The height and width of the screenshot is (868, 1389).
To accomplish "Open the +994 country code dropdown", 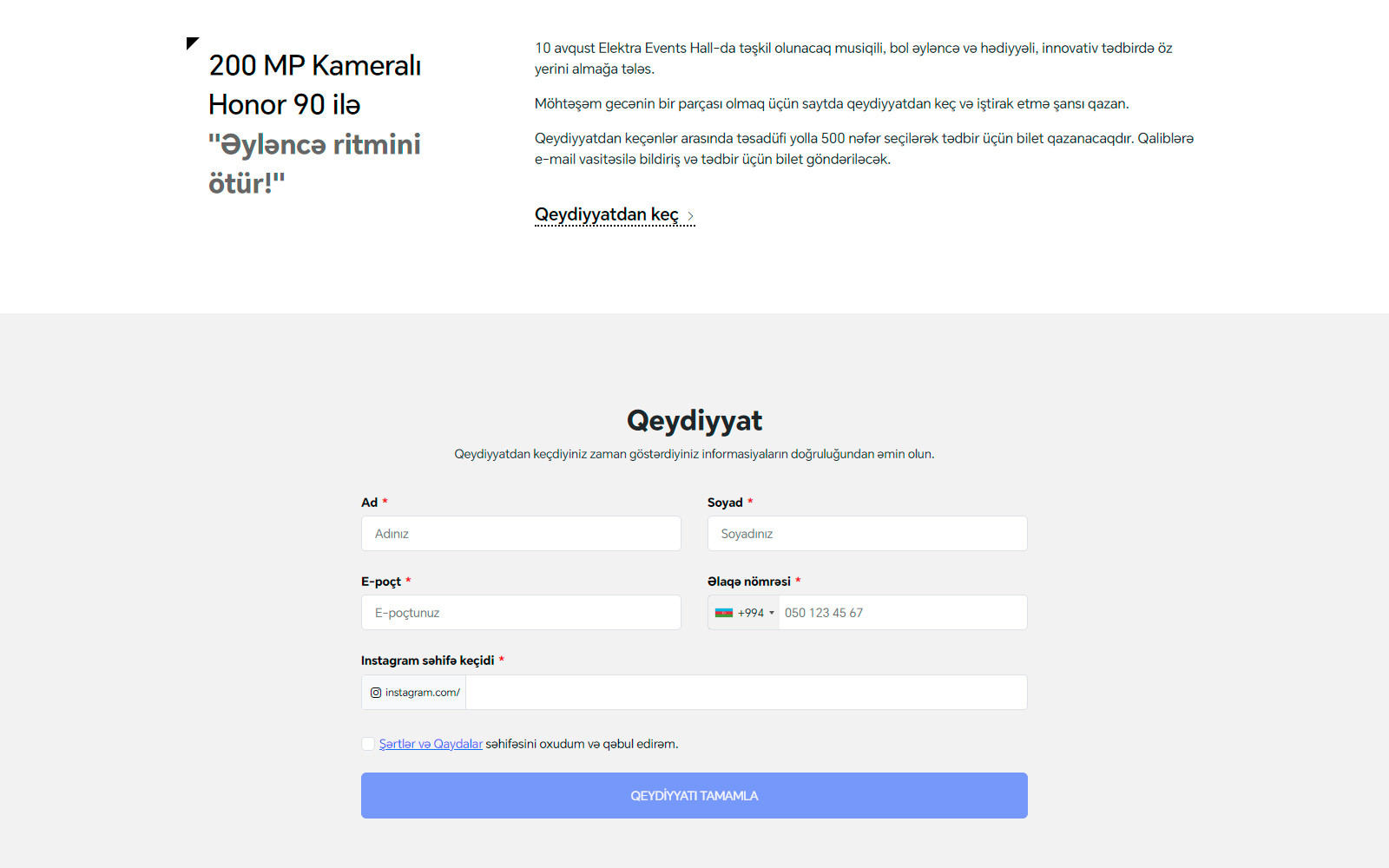I will coord(744,613).
